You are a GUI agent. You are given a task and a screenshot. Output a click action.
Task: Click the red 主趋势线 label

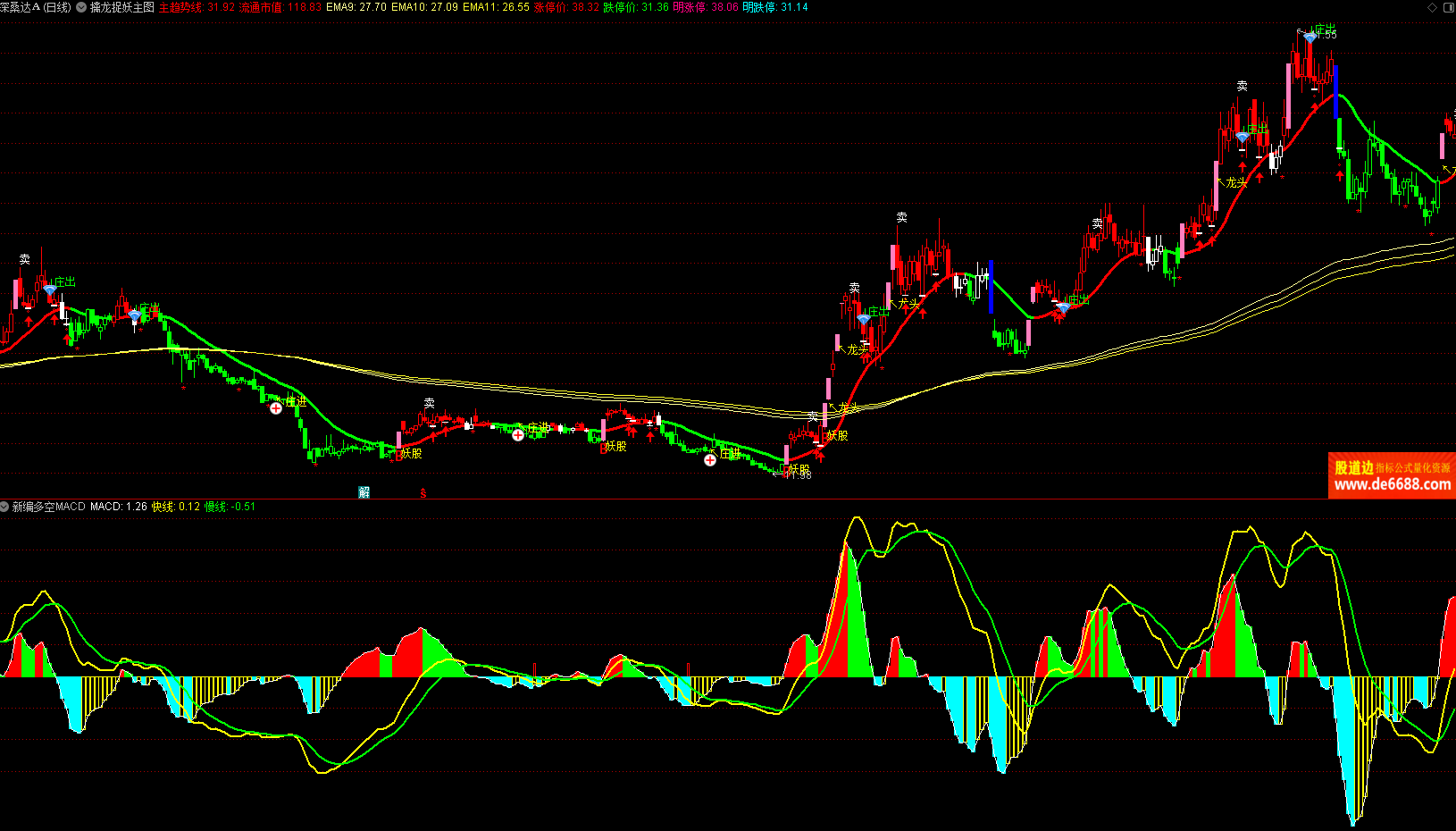click(x=180, y=7)
